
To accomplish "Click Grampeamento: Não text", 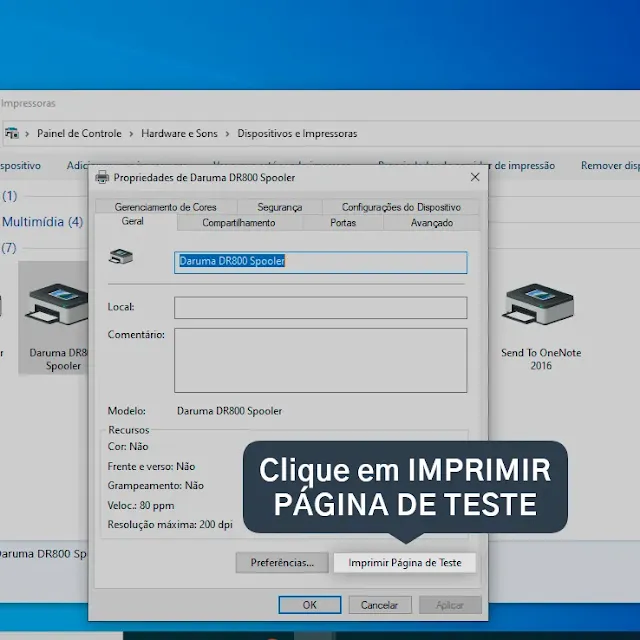I will (156, 485).
